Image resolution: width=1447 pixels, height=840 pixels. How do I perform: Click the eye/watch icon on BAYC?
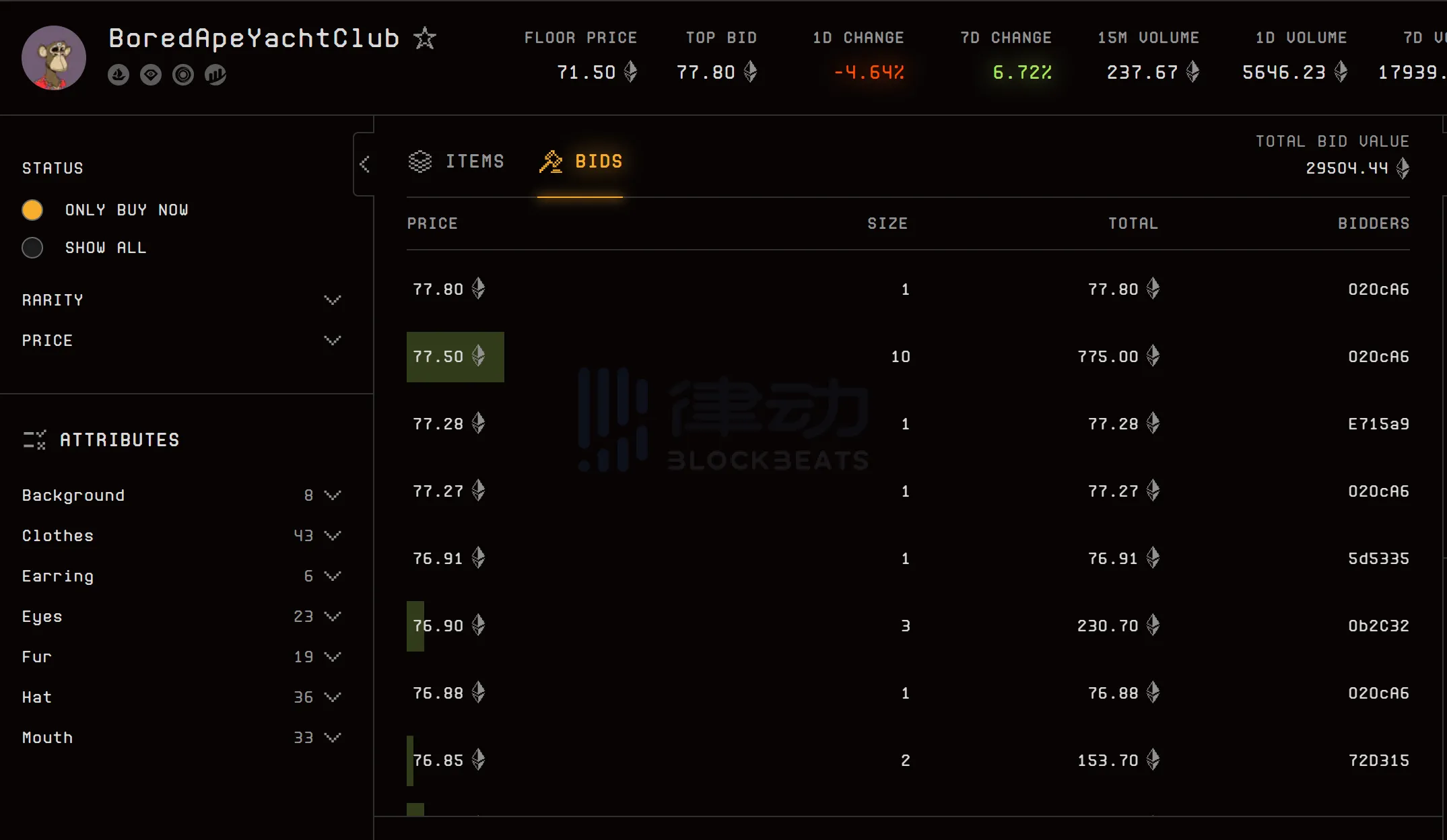point(151,74)
